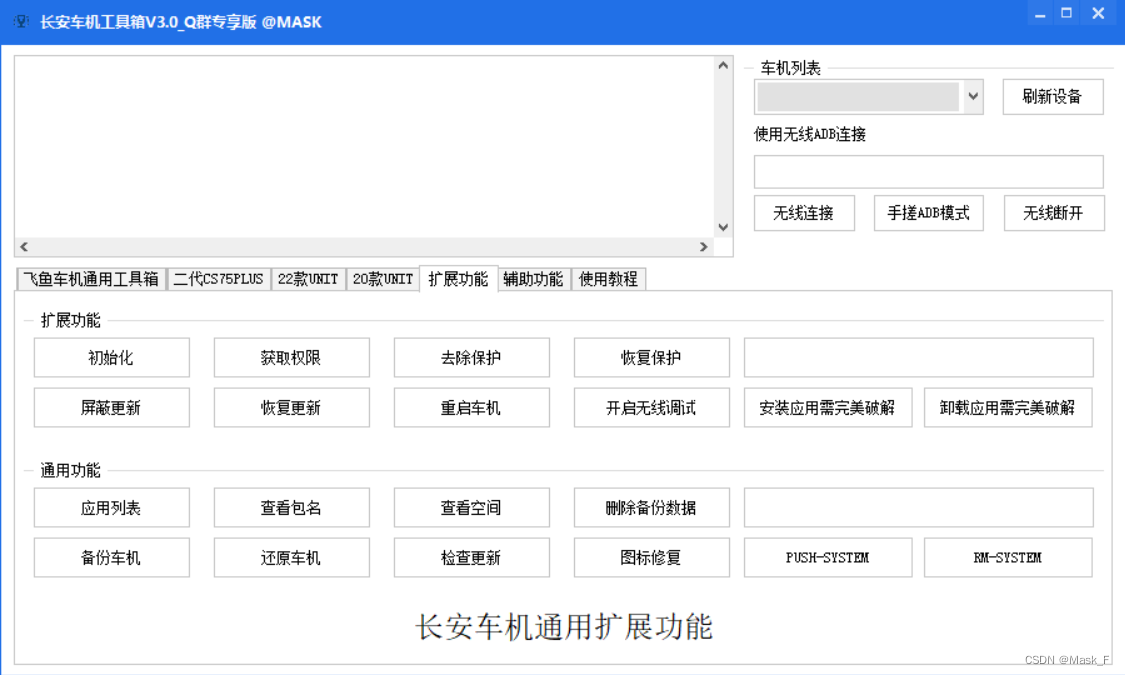Click the 删除备份数据 button

pyautogui.click(x=651, y=508)
